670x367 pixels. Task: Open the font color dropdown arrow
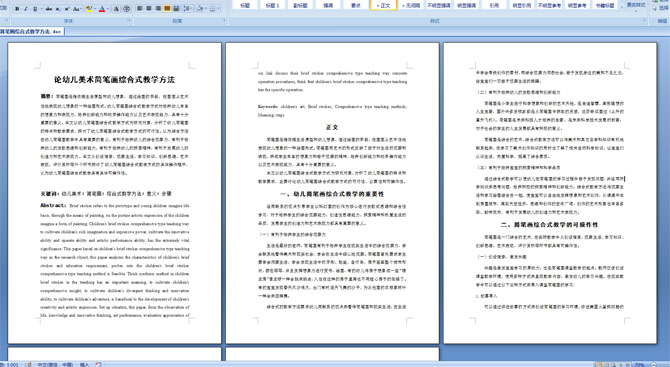pos(108,9)
